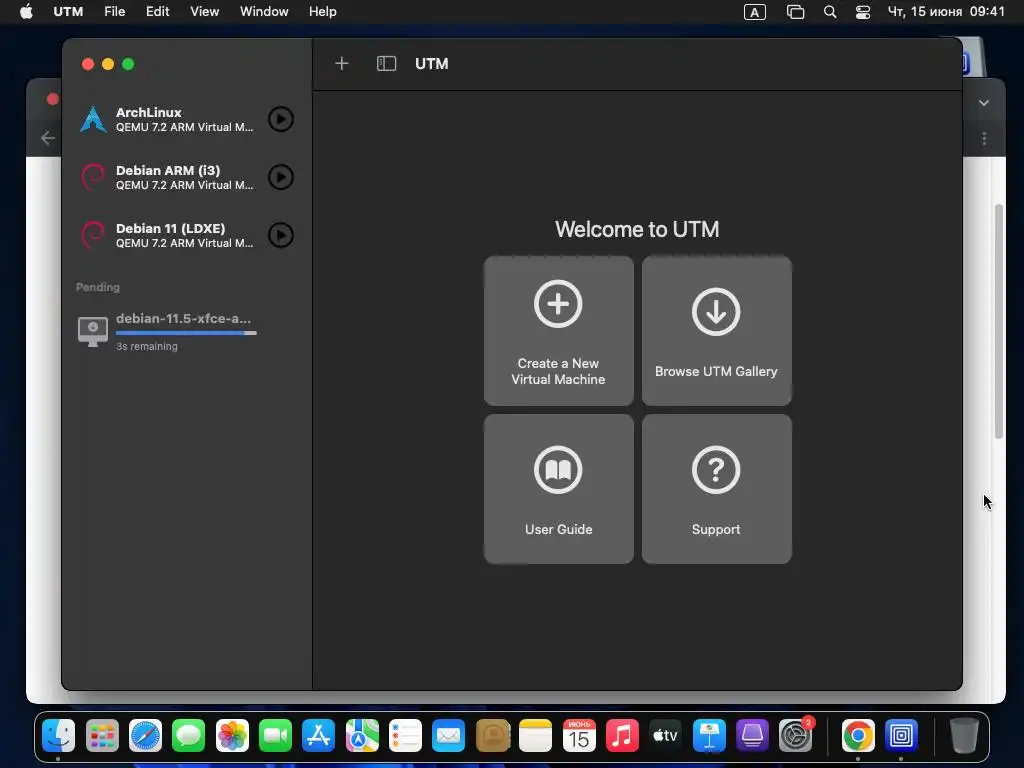Open Finder from the Dock
Image resolution: width=1024 pixels, height=768 pixels.
click(58, 736)
